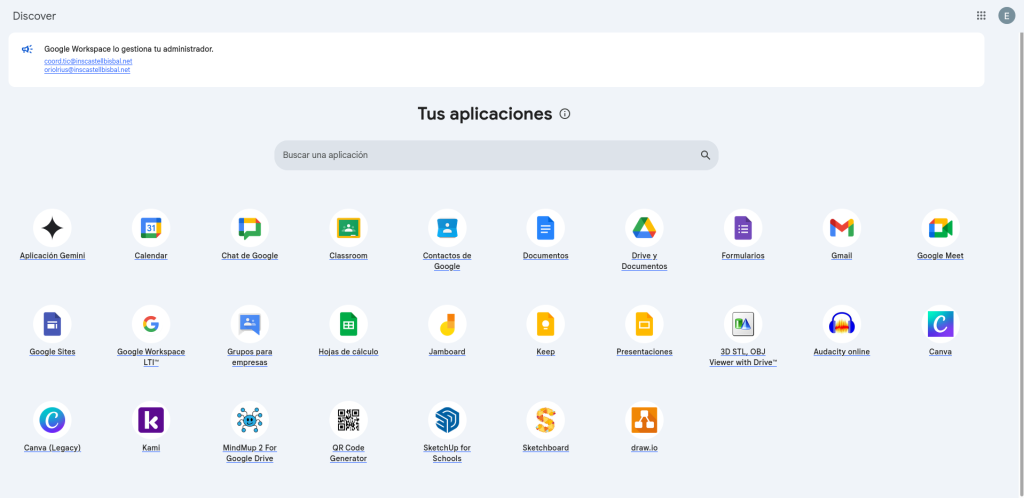Open the draw.io app icon
The height and width of the screenshot is (498, 1024).
[x=644, y=420]
